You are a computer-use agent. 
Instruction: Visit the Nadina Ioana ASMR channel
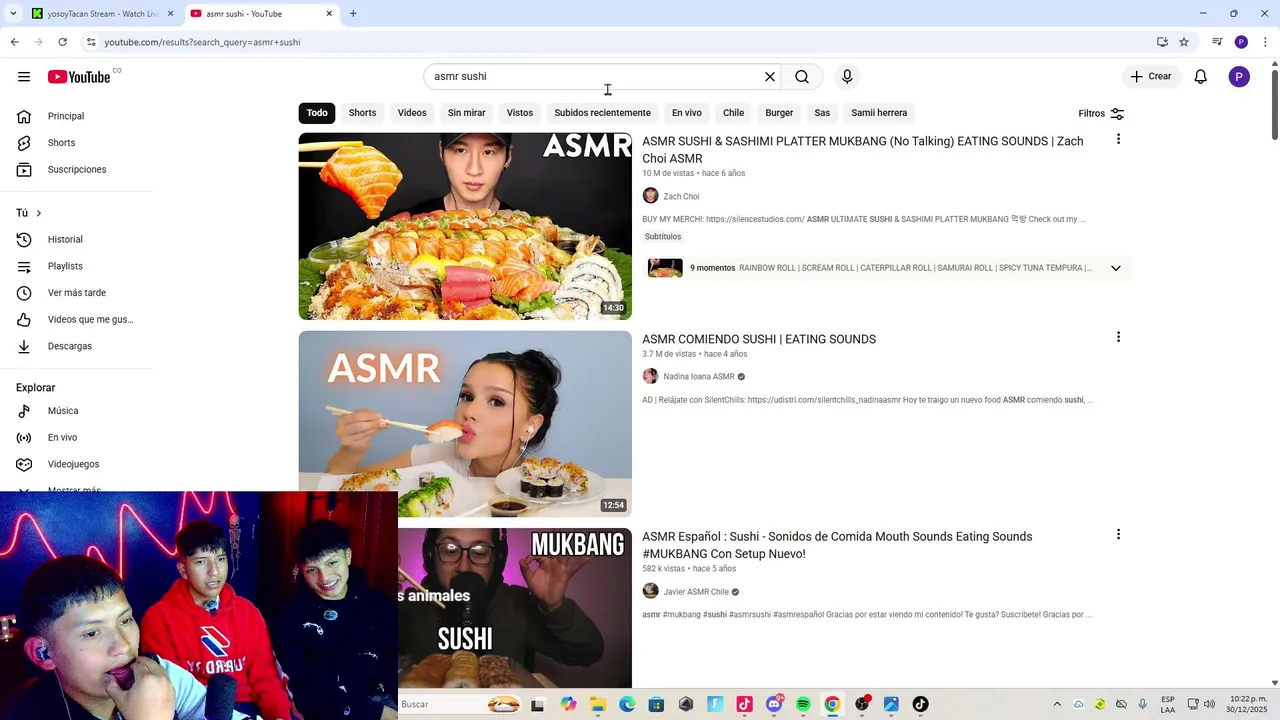[699, 377]
